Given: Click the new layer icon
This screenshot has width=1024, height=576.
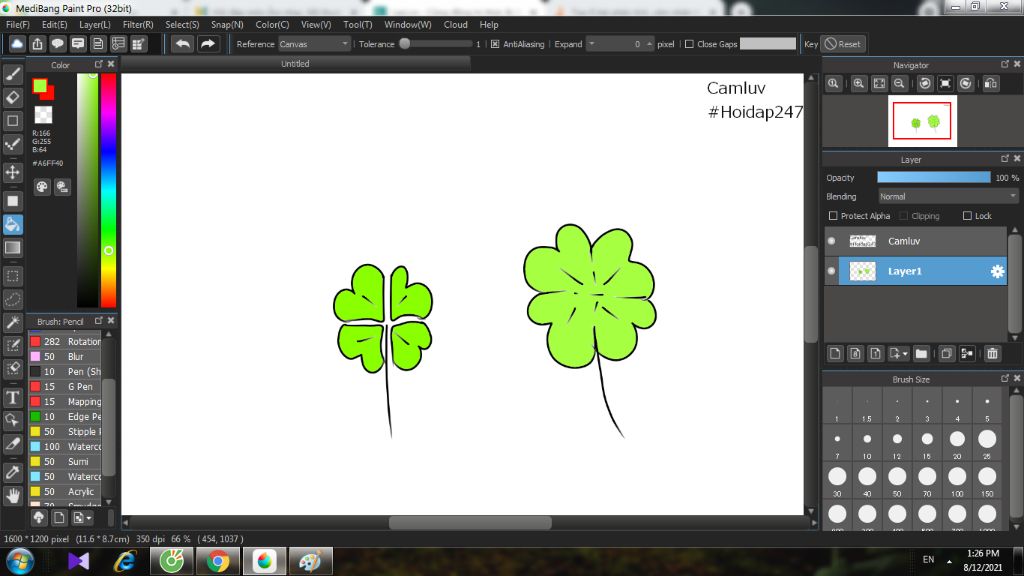Looking at the screenshot, I should click(835, 353).
